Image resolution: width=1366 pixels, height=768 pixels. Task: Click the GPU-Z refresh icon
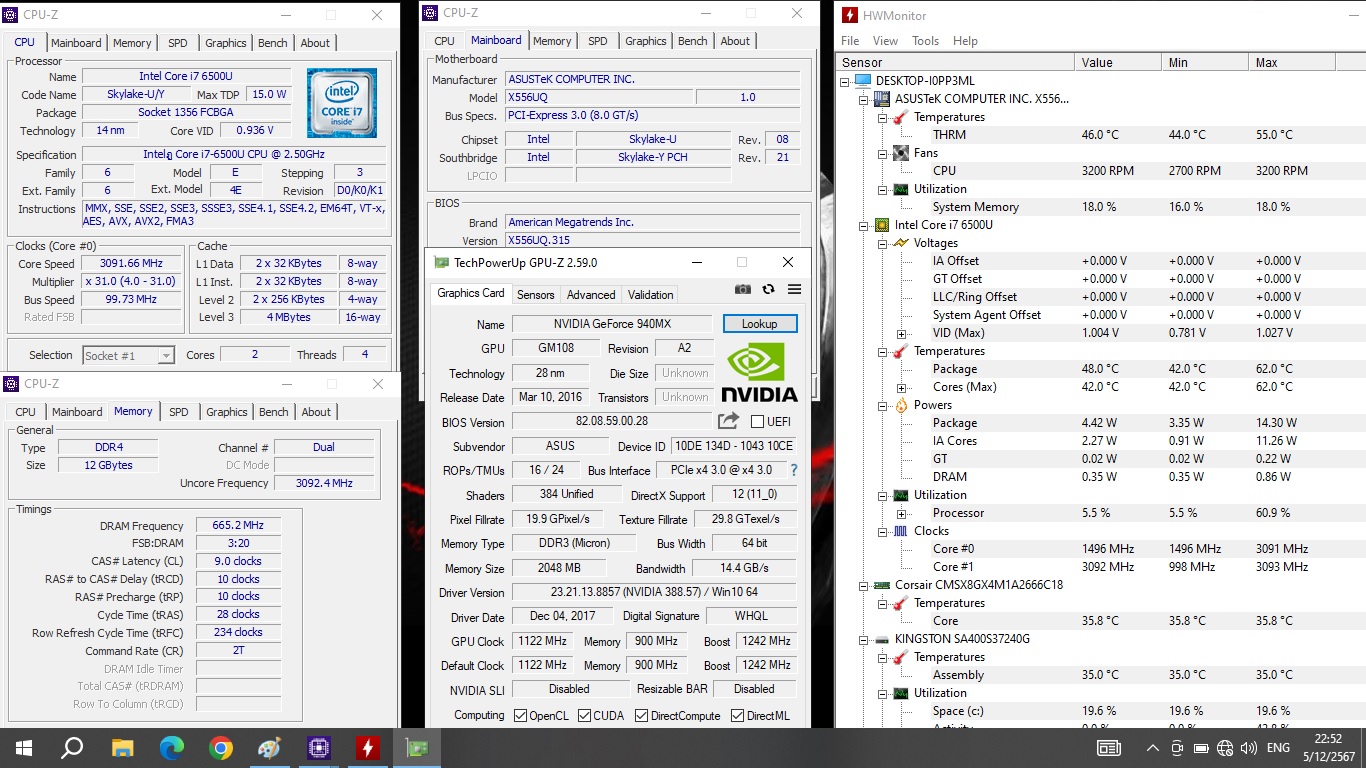pos(768,289)
